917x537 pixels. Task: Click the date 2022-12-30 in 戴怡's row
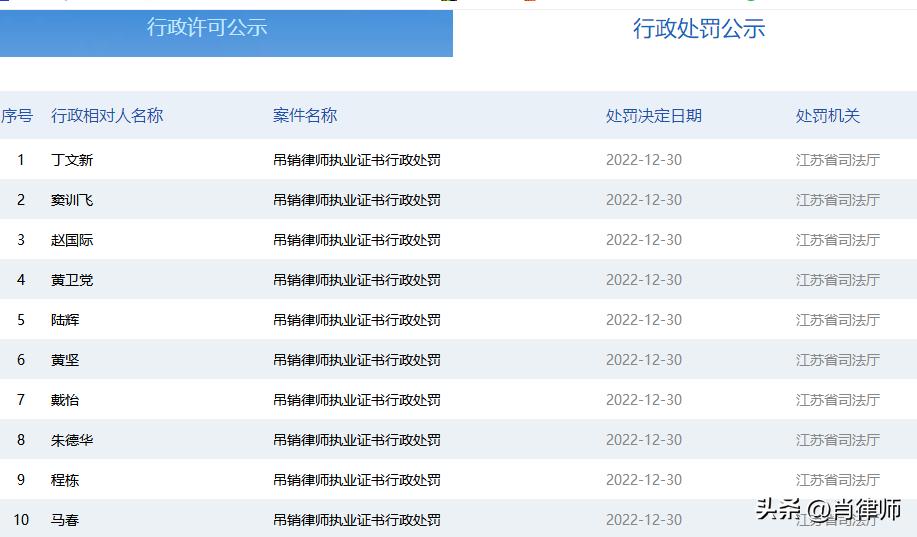tap(644, 400)
